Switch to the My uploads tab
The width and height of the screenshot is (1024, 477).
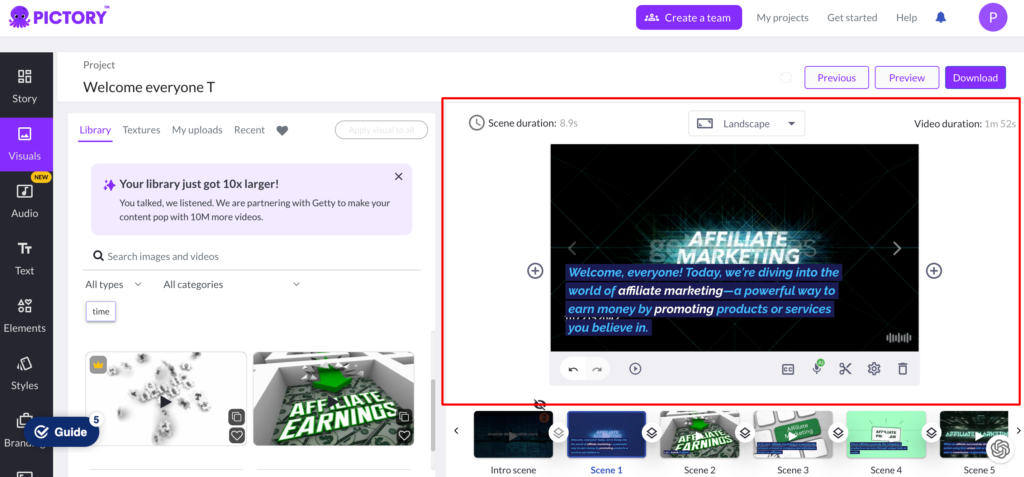(x=196, y=130)
